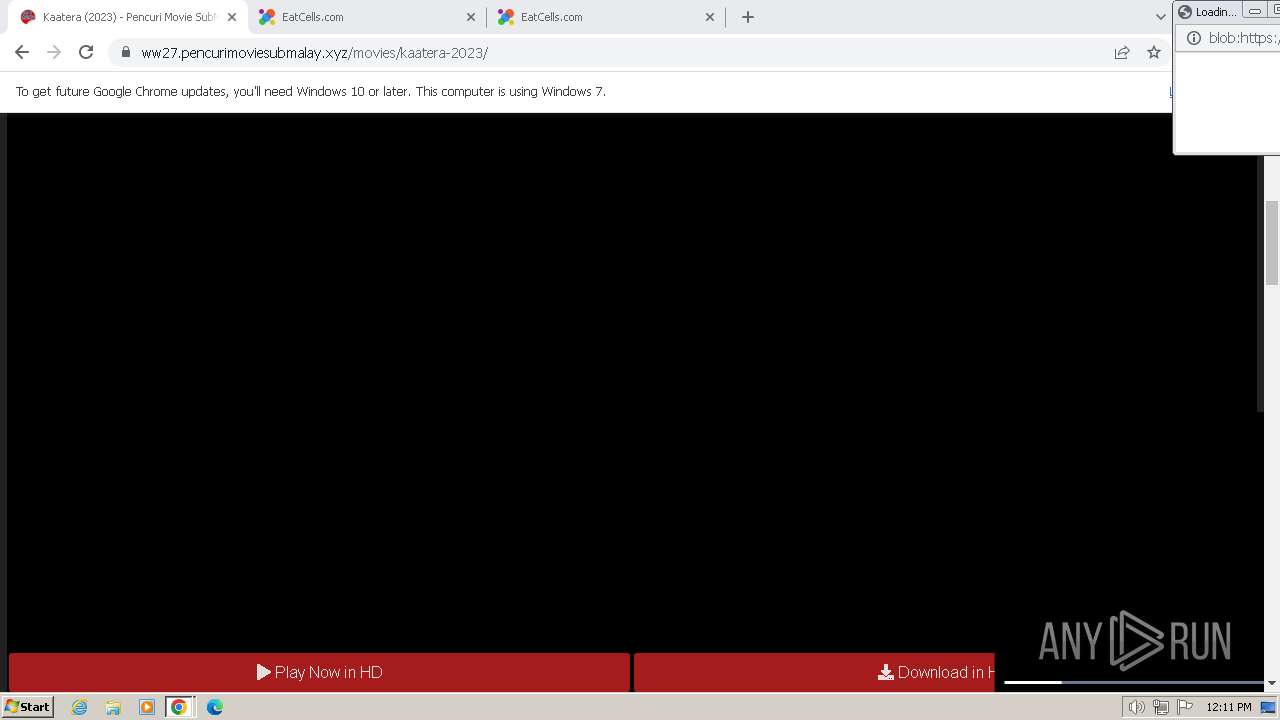This screenshot has height=720, width=1280.
Task: Click the address bar URL
Action: click(x=314, y=53)
